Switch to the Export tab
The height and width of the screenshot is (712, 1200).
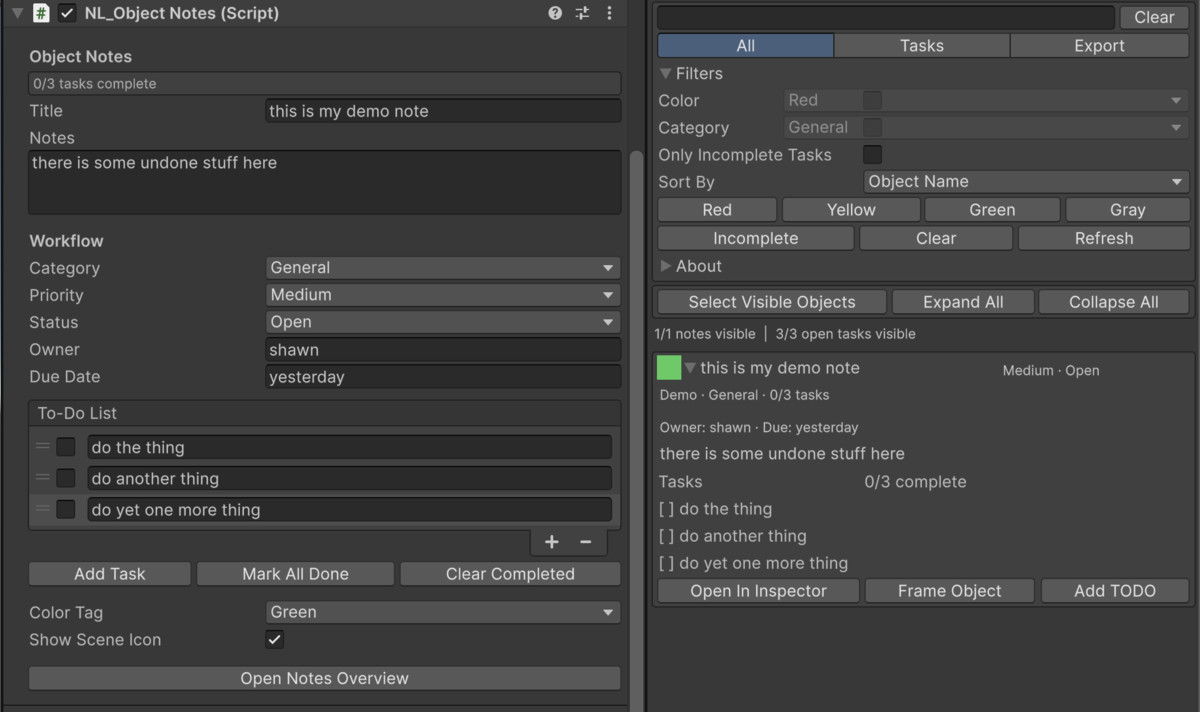[1099, 46]
